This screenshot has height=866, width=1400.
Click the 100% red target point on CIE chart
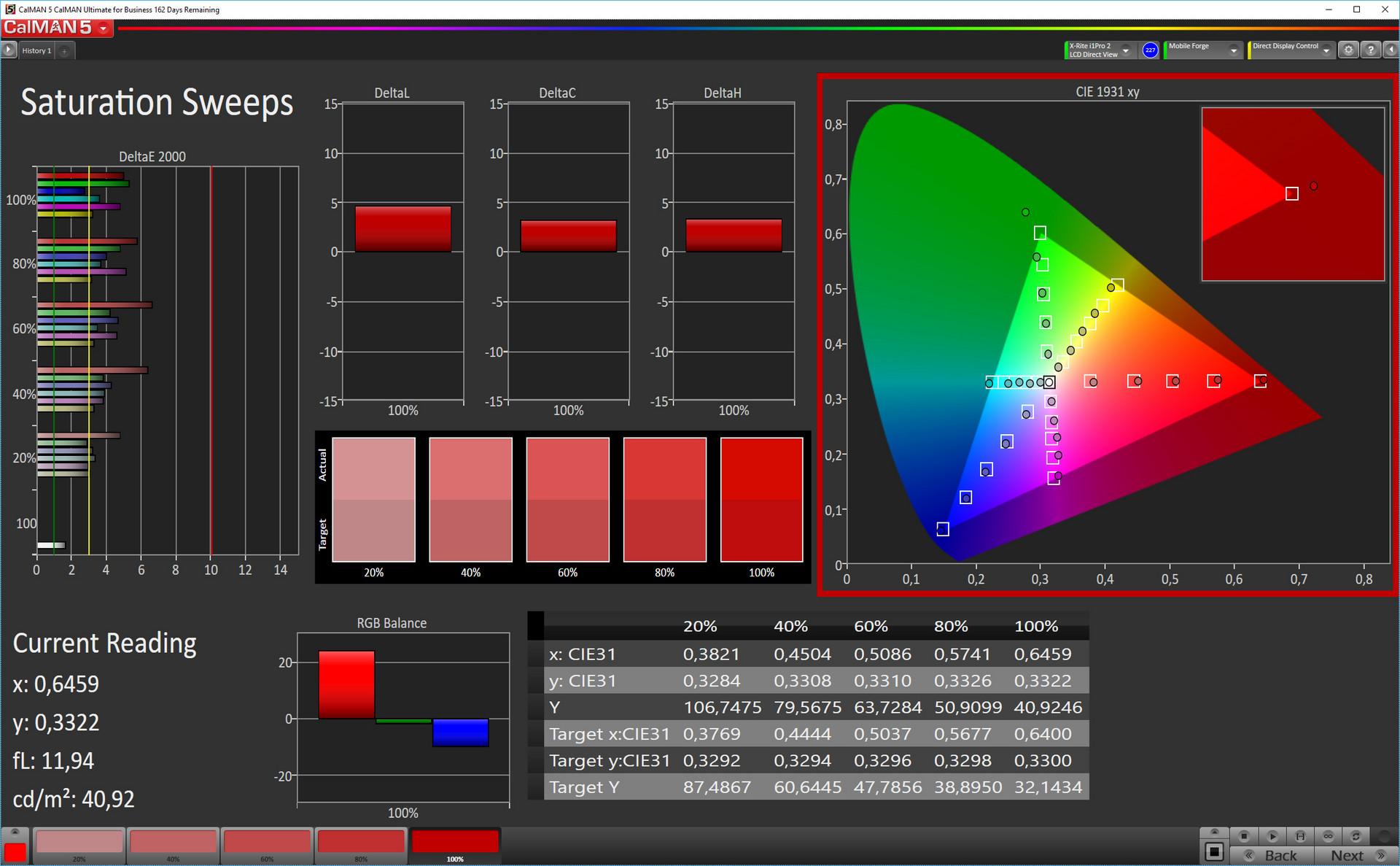(x=1259, y=381)
